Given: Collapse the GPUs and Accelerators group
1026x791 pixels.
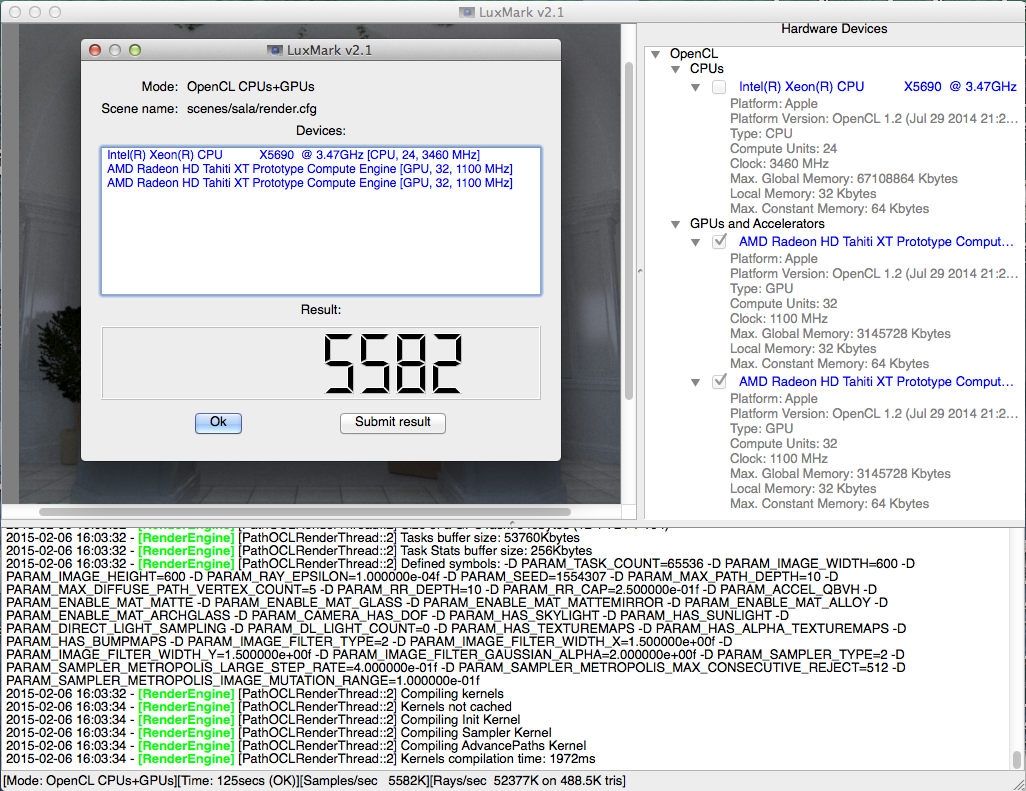Looking at the screenshot, I should 675,224.
